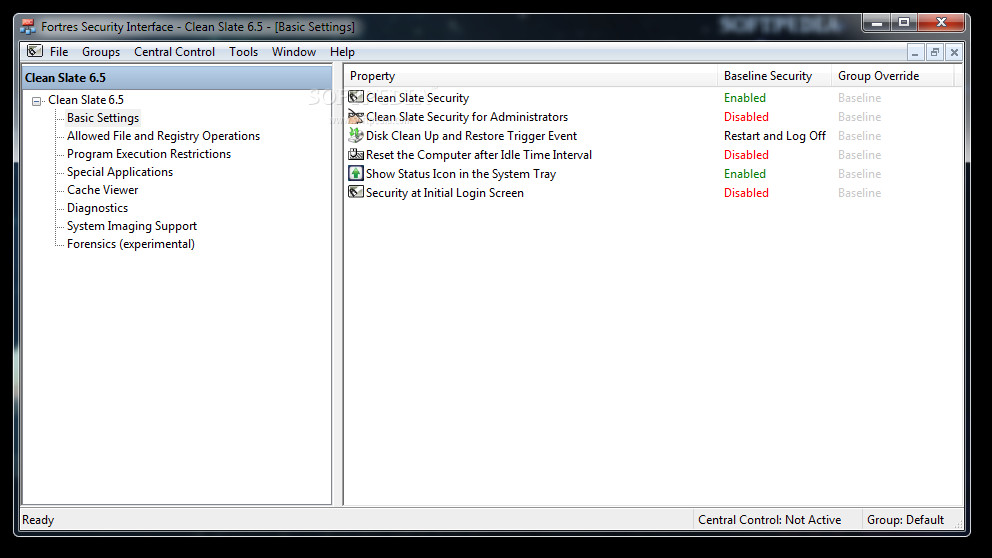Screen dimensions: 992x558
Task: Select Forensics (experimental) node
Action: [130, 244]
